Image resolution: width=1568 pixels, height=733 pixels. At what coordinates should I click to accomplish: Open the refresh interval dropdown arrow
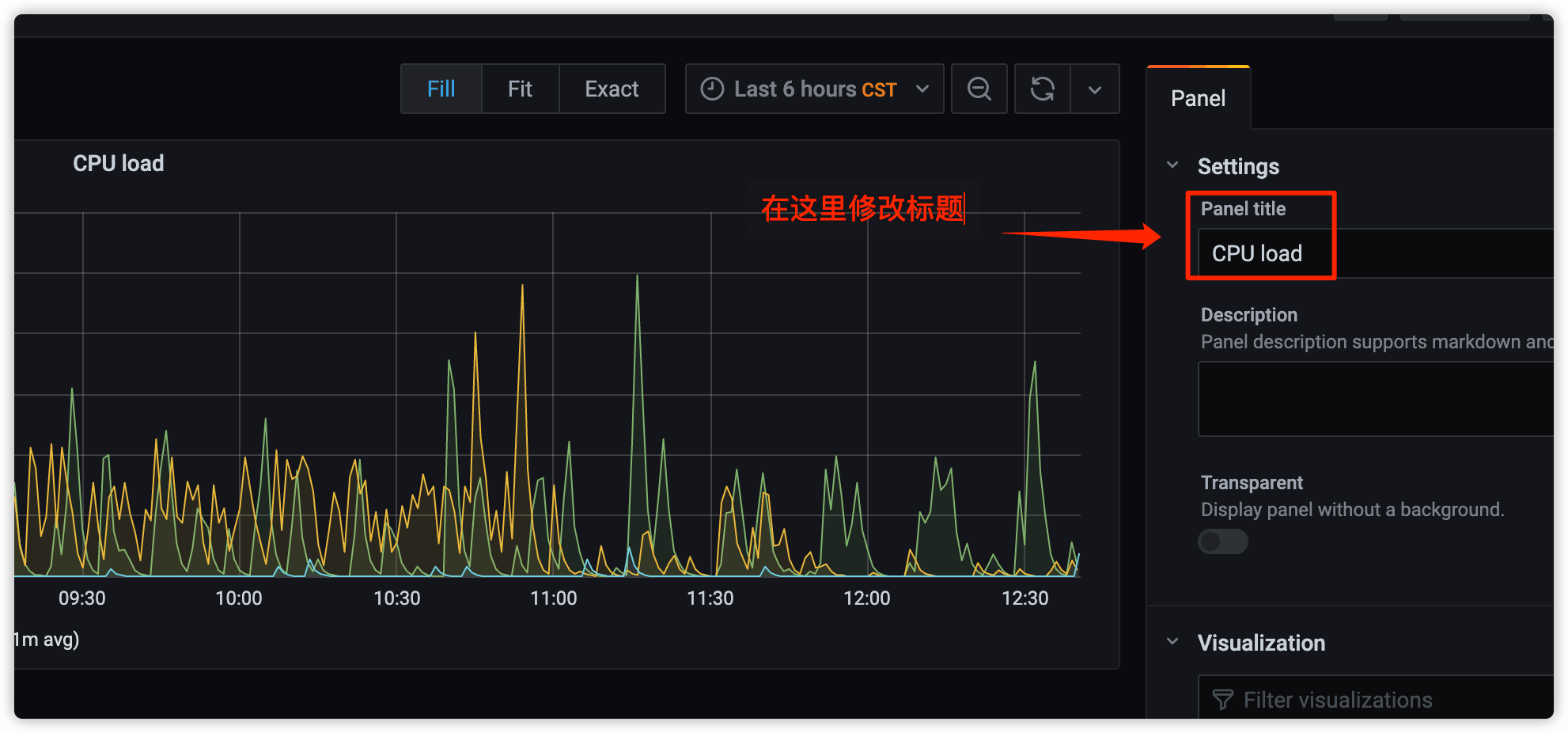(x=1095, y=89)
